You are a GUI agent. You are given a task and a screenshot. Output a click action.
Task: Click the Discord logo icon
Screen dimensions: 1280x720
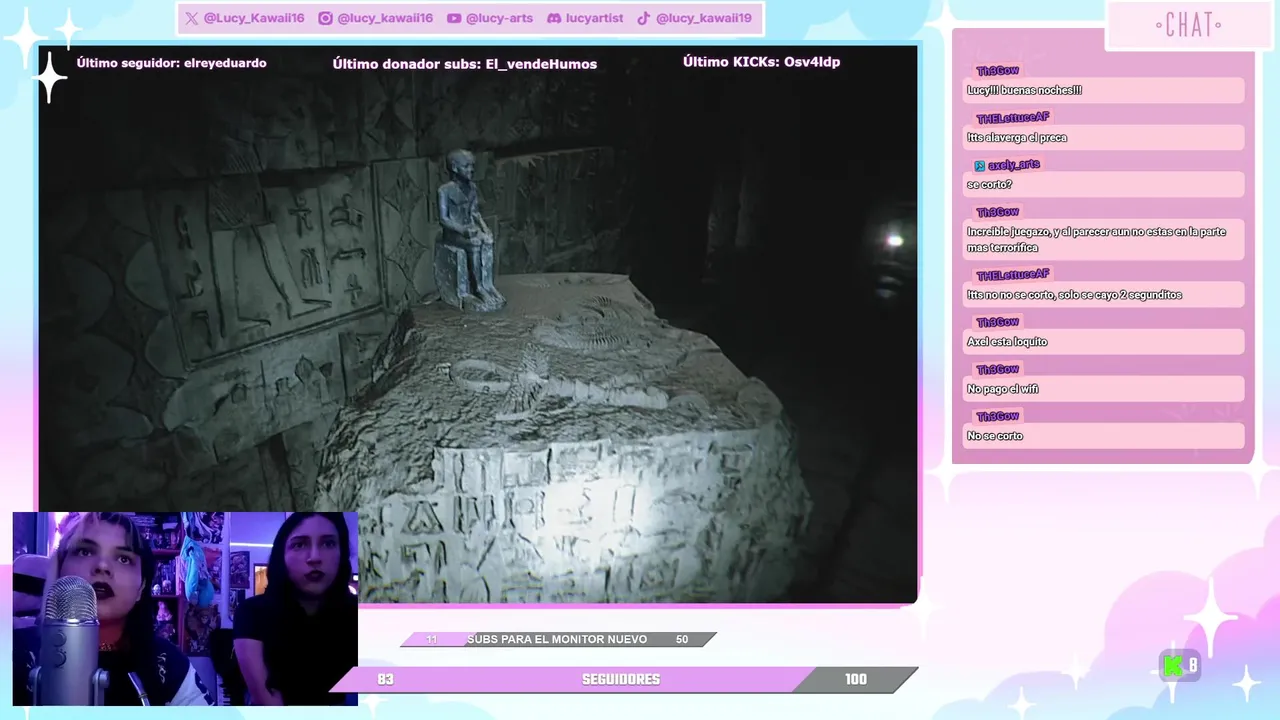(554, 18)
